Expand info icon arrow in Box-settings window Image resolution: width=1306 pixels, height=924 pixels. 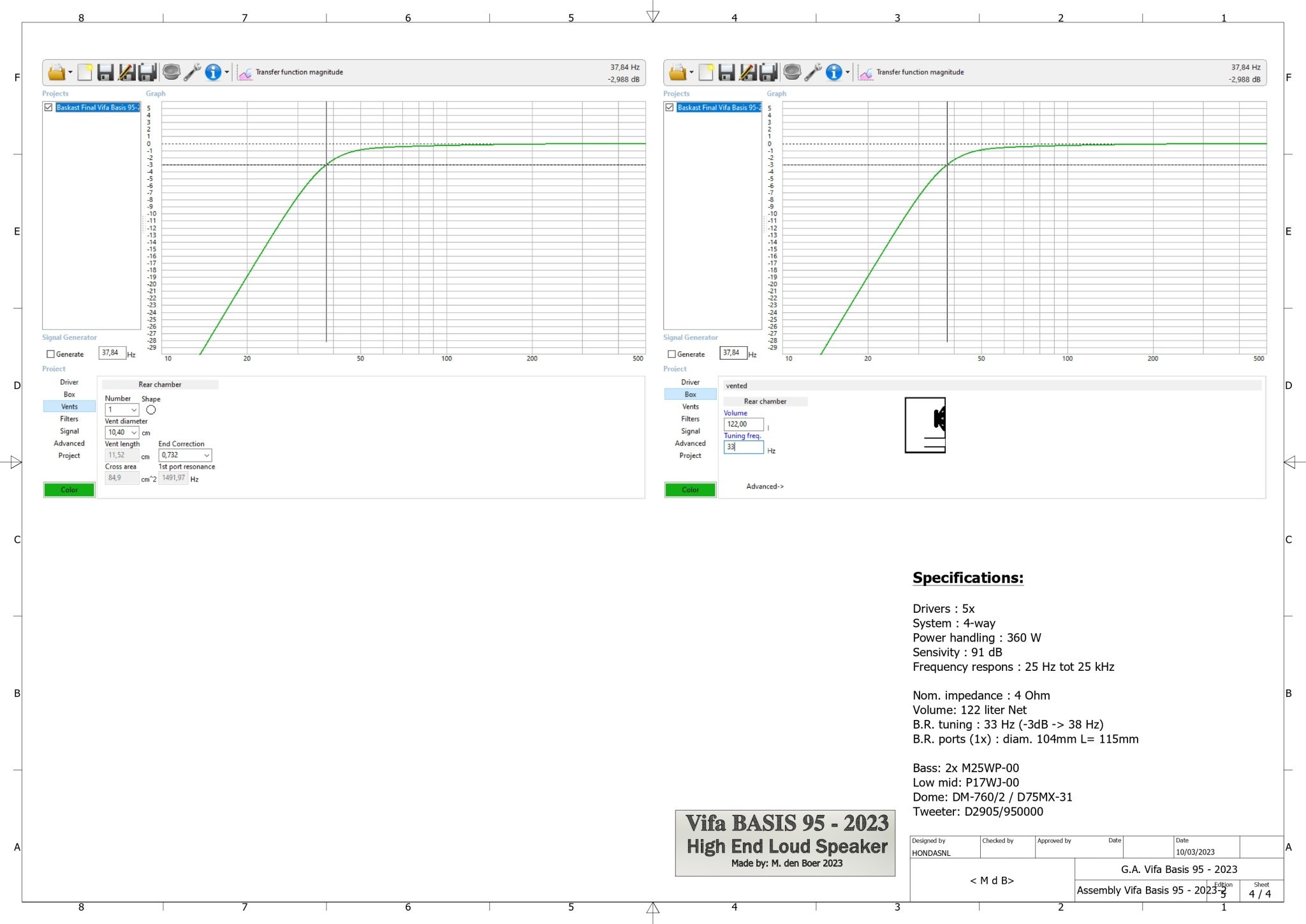coord(847,73)
